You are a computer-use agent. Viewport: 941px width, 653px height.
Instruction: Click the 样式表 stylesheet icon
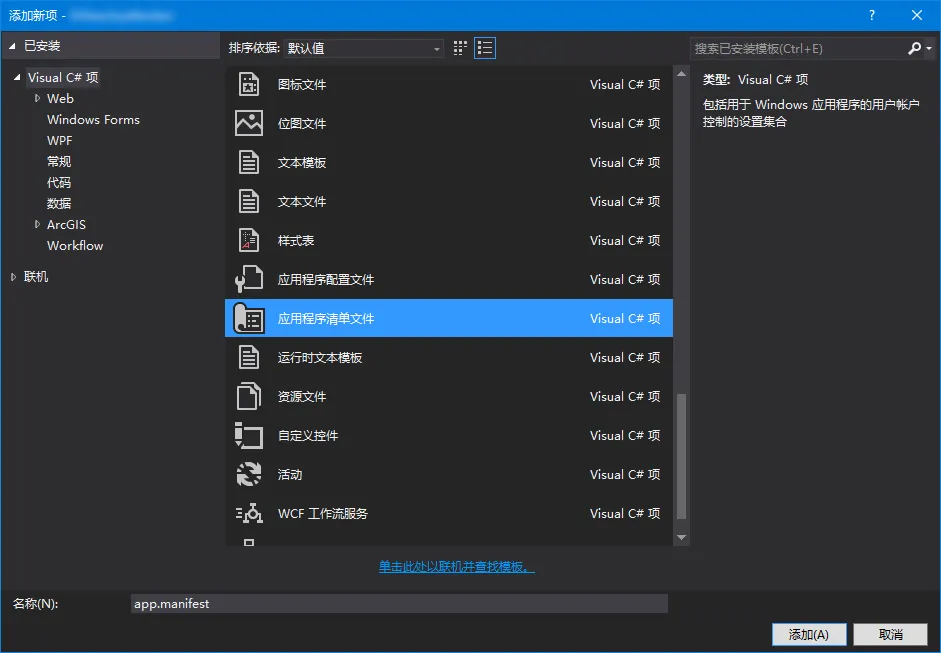(x=248, y=240)
